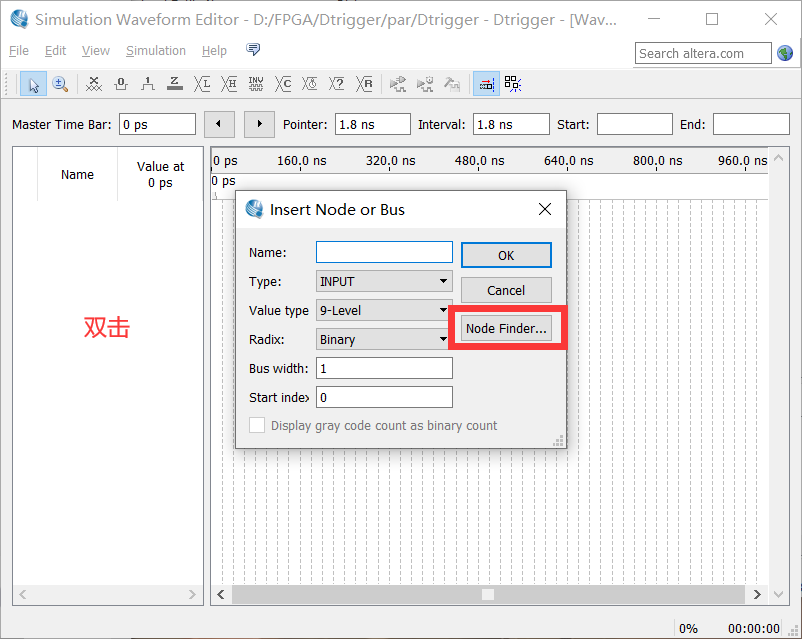Click the waveform horizontal scrollbar thumb
The height and width of the screenshot is (639, 802).
click(488, 594)
